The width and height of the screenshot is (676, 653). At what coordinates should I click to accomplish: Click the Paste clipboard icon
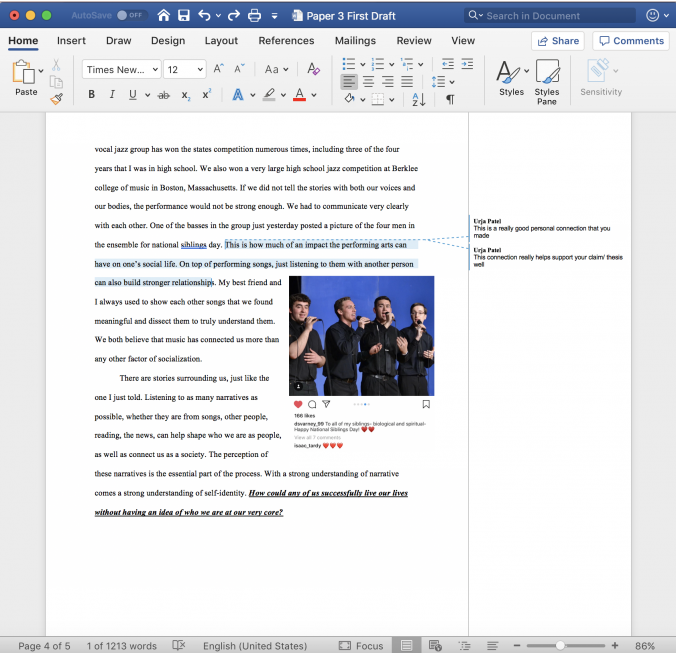tap(24, 72)
